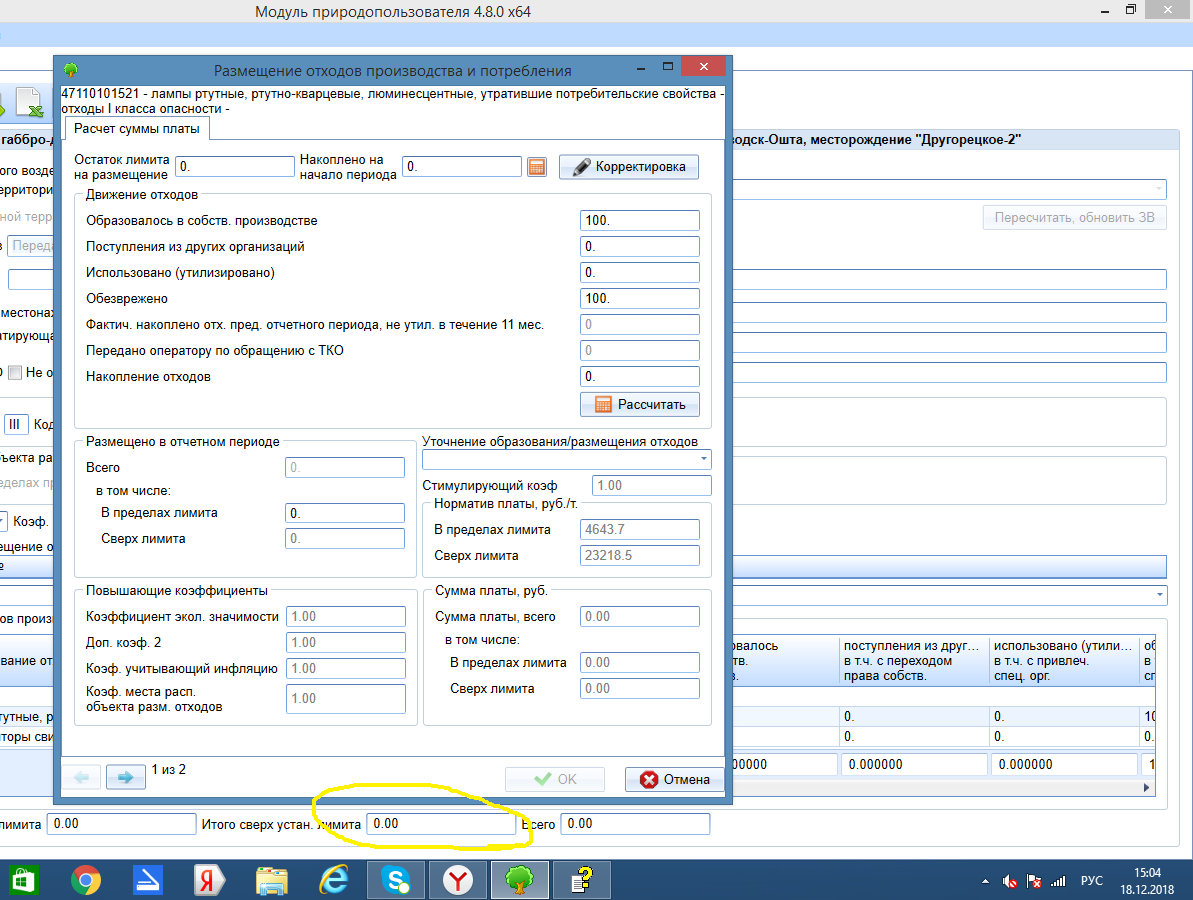1193x900 pixels.
Task: Click Стимулирующий коэф field
Action: (651, 485)
